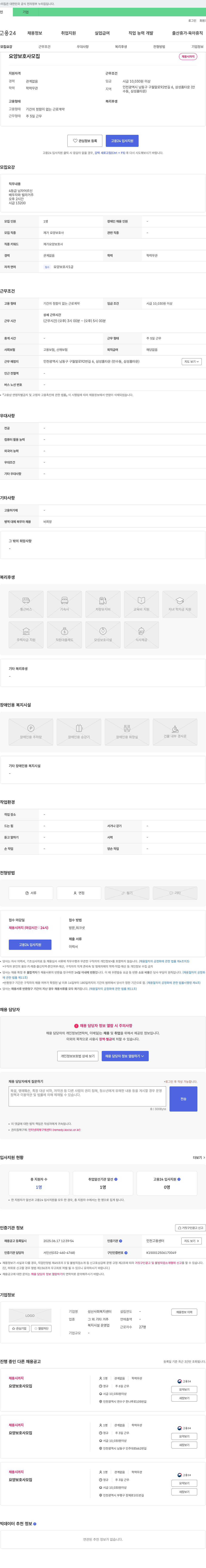
Task: Toggle the 열람제한 button
Action: (41, 1329)
